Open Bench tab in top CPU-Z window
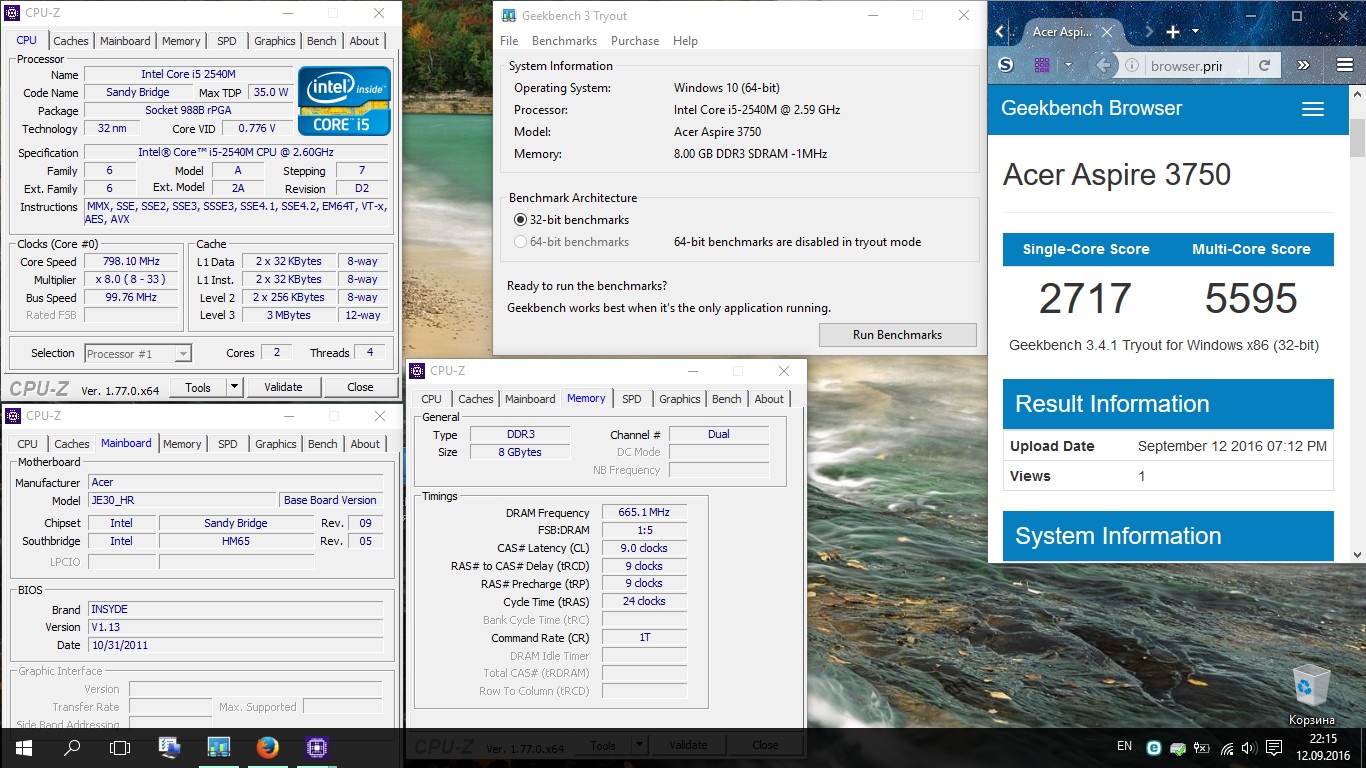This screenshot has width=1366, height=768. [322, 41]
